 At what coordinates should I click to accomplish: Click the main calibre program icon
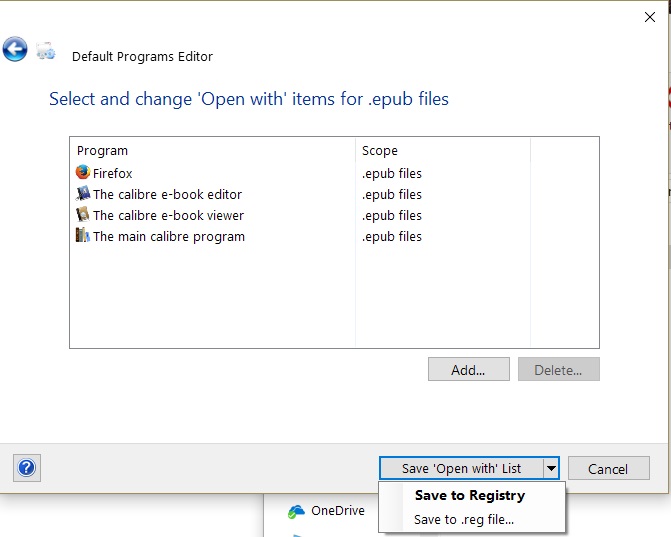(x=83, y=236)
